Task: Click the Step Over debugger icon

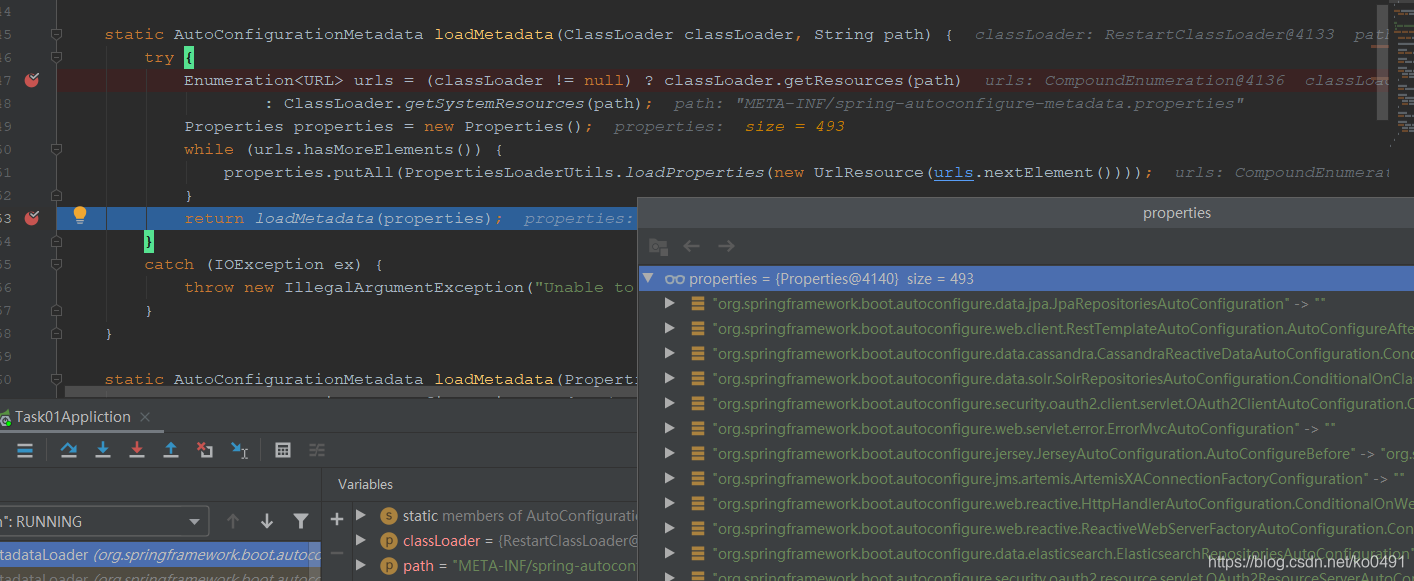Action: pyautogui.click(x=69, y=450)
